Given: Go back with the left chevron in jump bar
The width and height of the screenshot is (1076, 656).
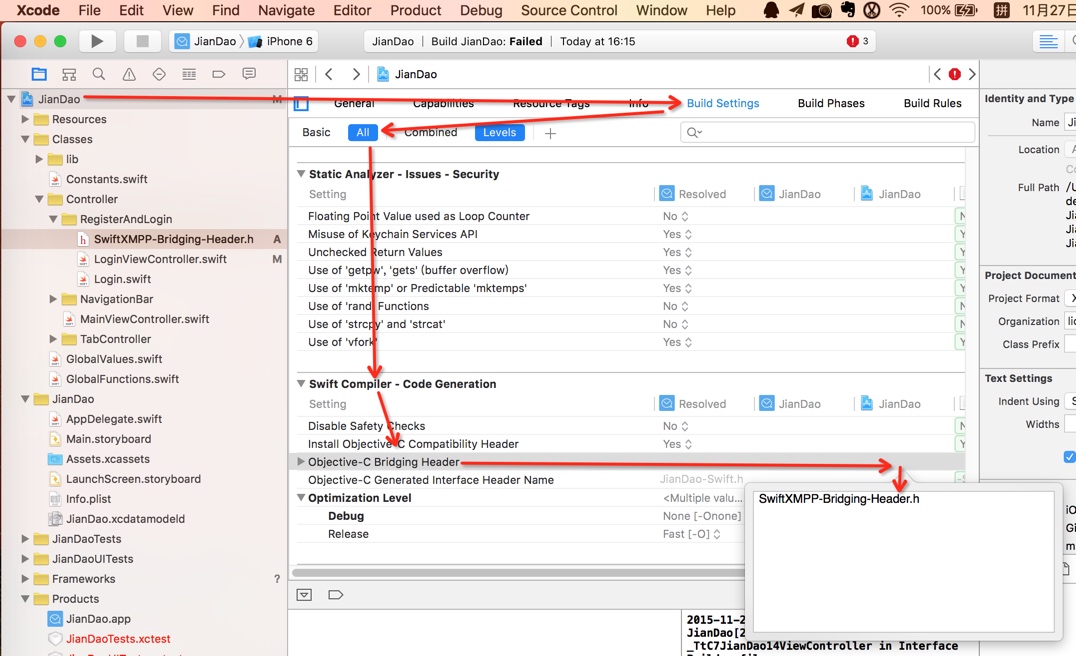Looking at the screenshot, I should click(329, 74).
